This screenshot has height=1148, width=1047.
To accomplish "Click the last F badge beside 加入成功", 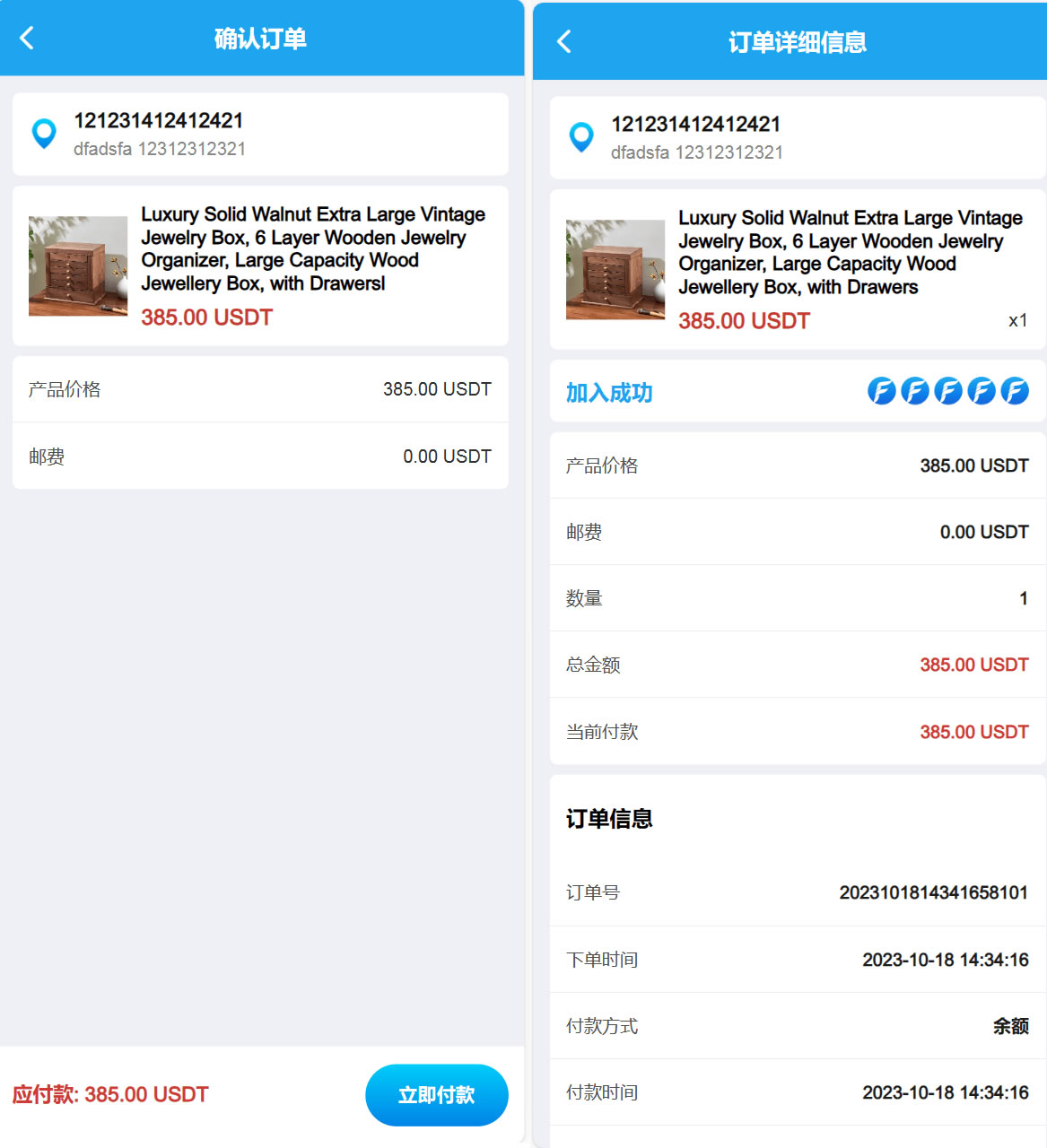I will pyautogui.click(x=1014, y=391).
